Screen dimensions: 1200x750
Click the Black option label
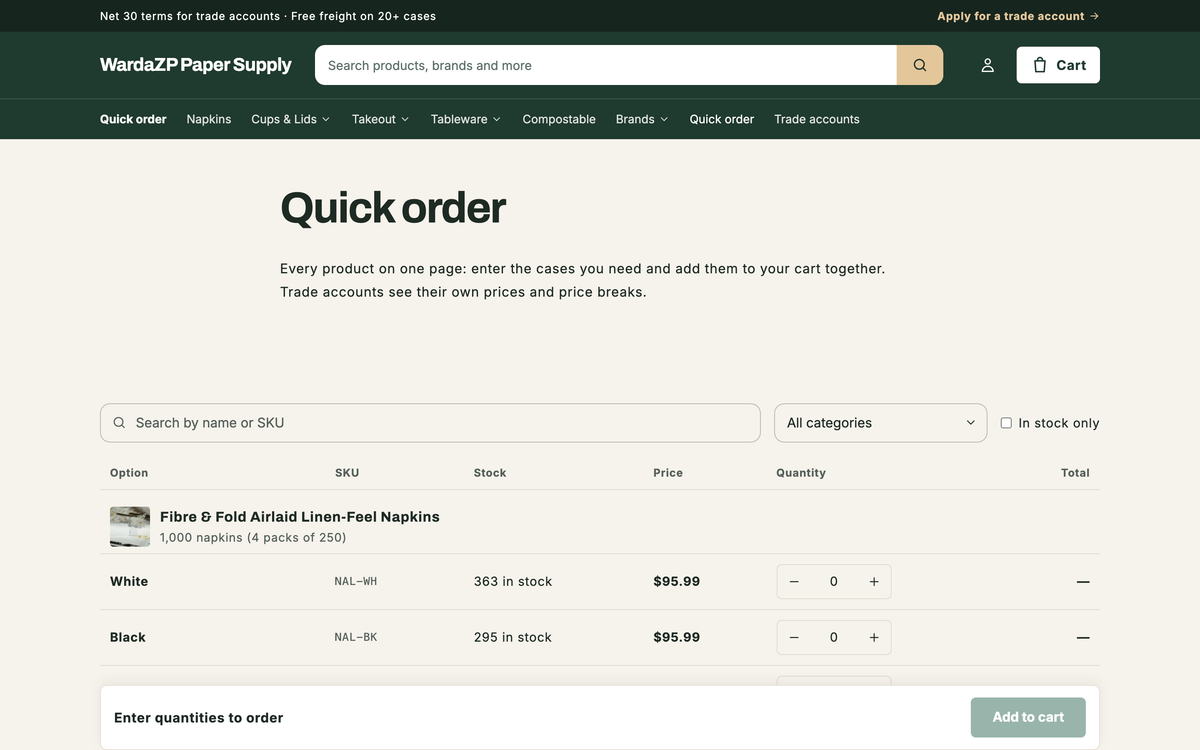point(128,637)
